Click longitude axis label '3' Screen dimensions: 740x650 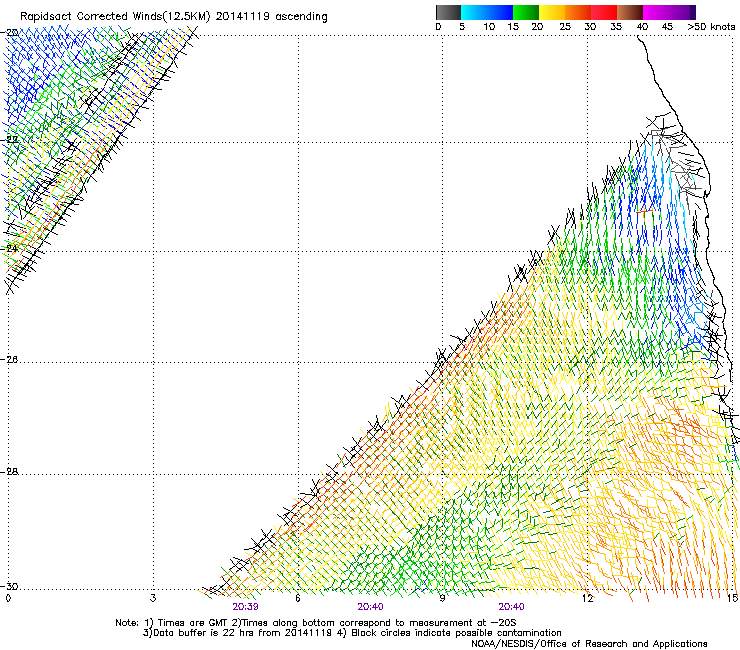pos(153,598)
